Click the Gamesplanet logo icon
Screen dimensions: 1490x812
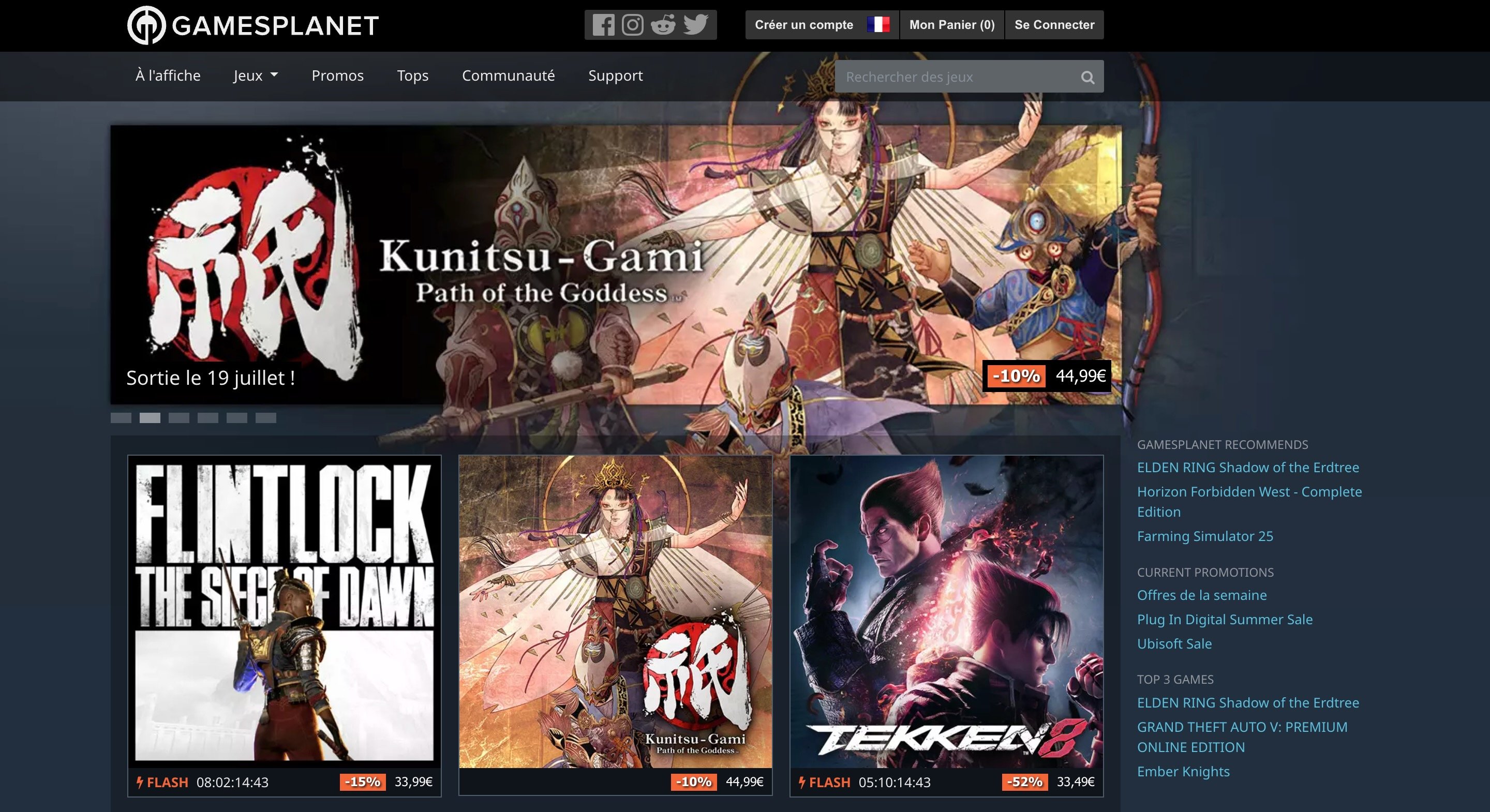click(x=146, y=25)
